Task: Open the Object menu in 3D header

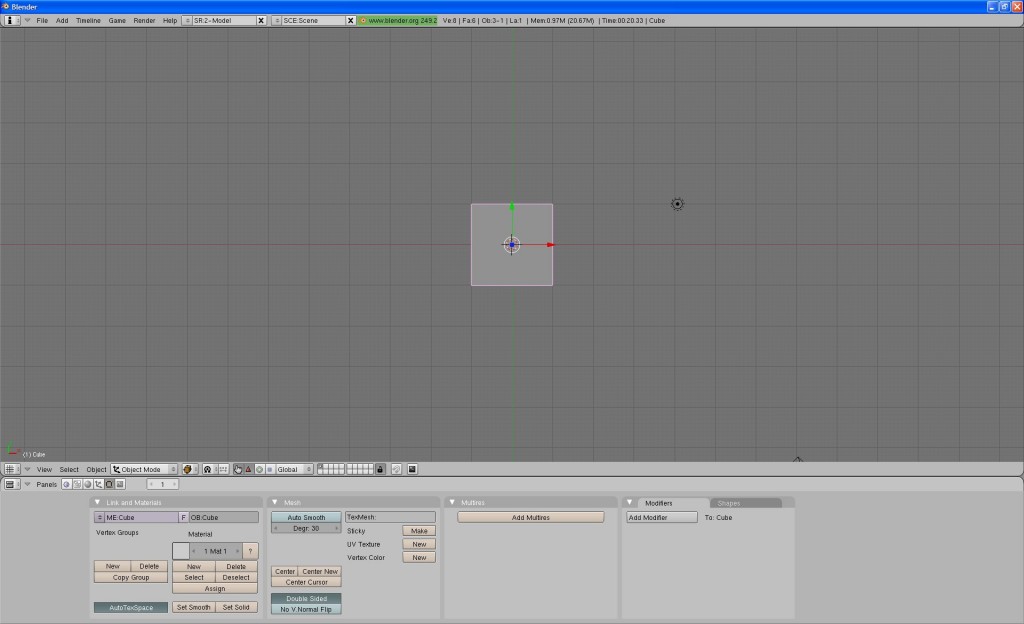Action: (96, 469)
